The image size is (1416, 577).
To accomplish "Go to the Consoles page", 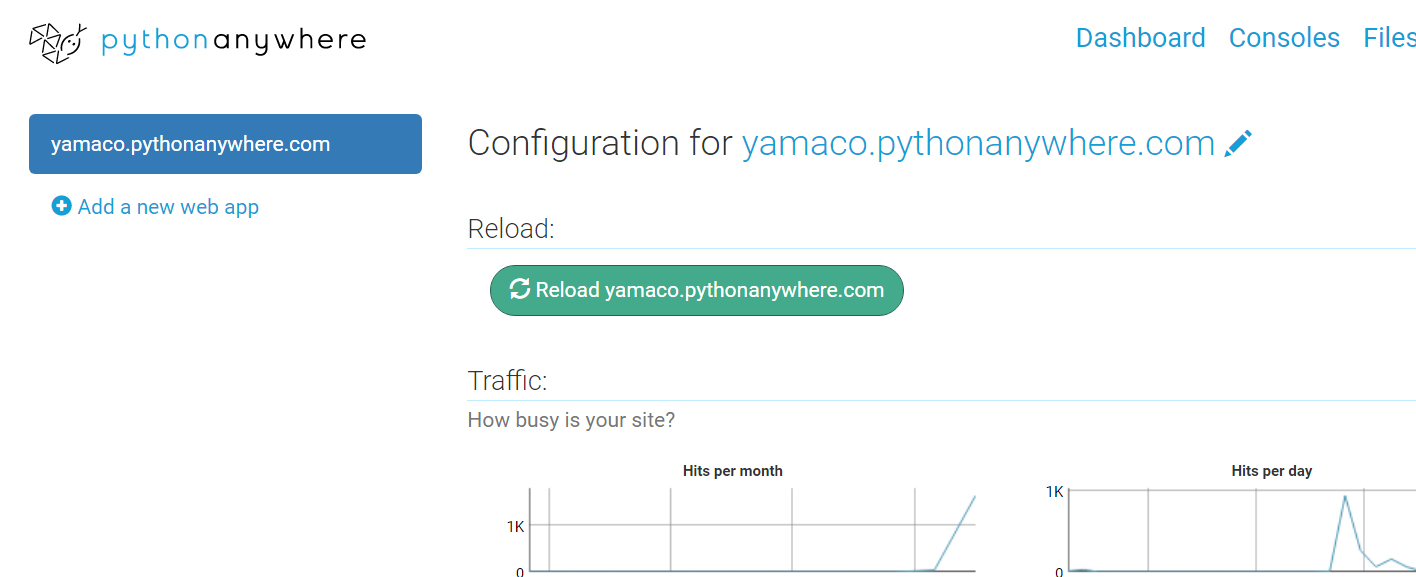I will tap(1284, 38).
